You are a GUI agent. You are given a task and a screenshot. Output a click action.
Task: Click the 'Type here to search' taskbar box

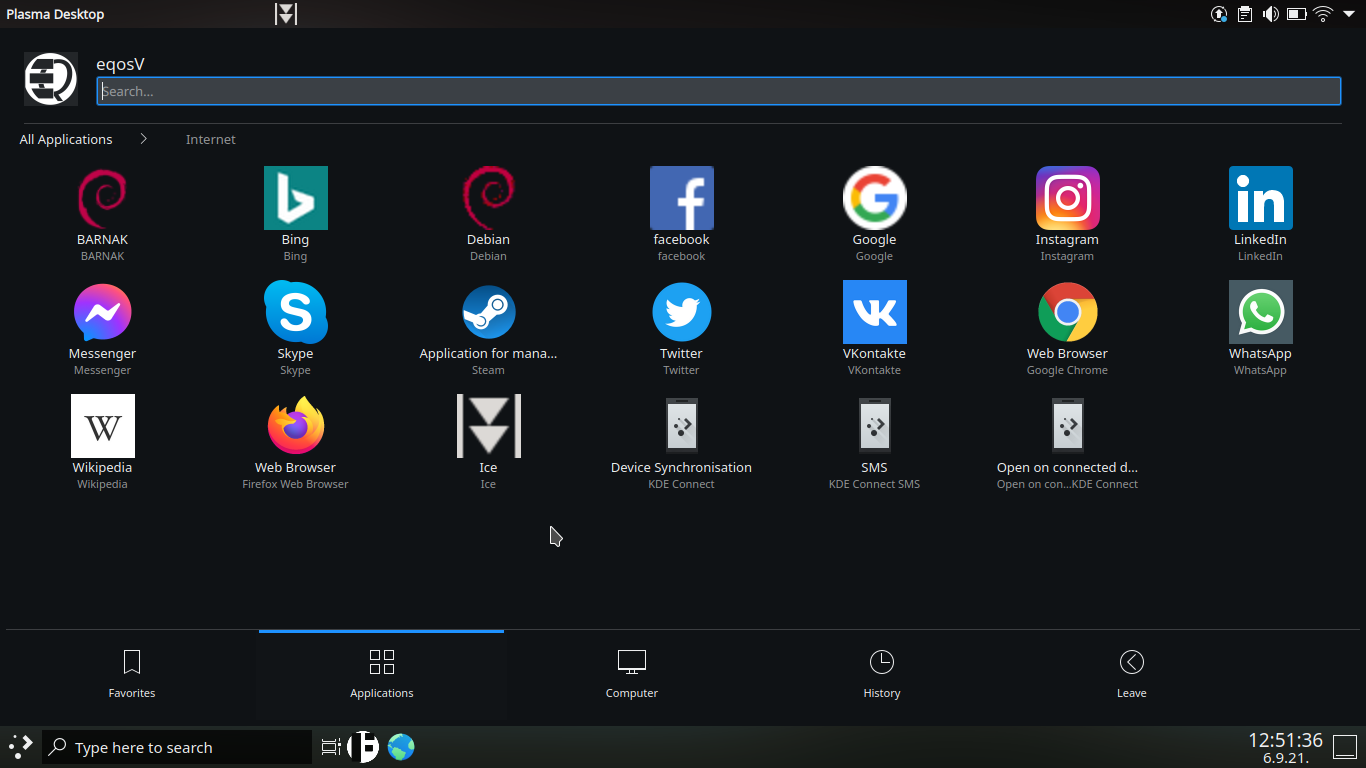pos(177,747)
